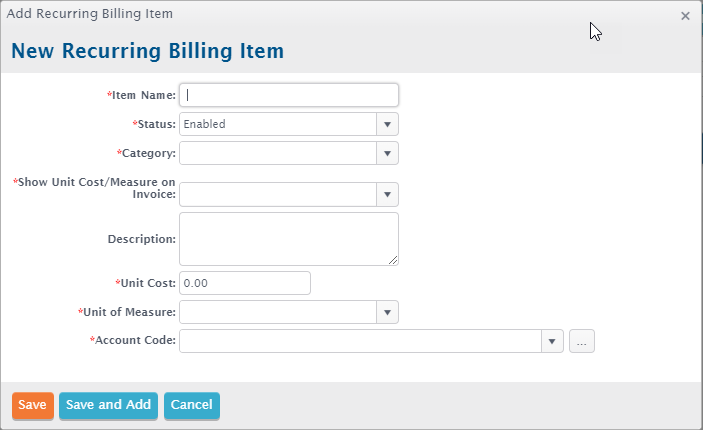
Task: Click the orange Save button
Action: (33, 405)
